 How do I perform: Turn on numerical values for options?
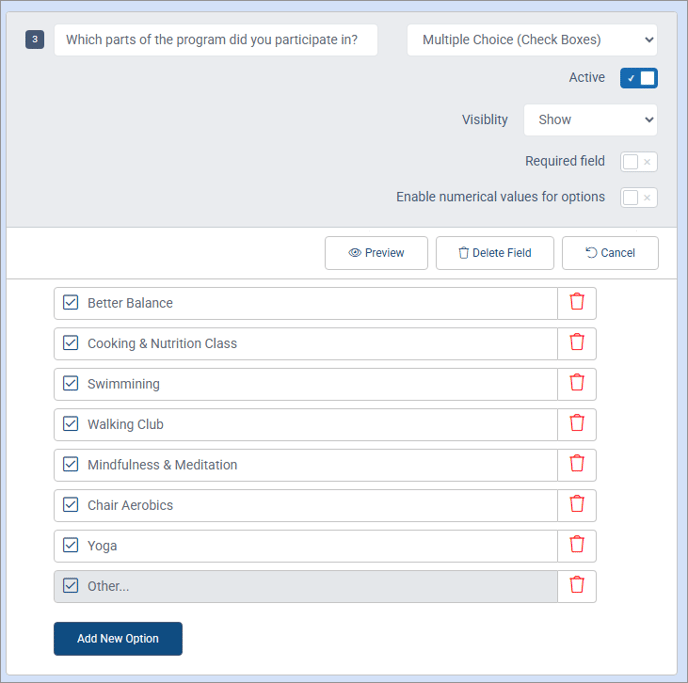coord(638,198)
